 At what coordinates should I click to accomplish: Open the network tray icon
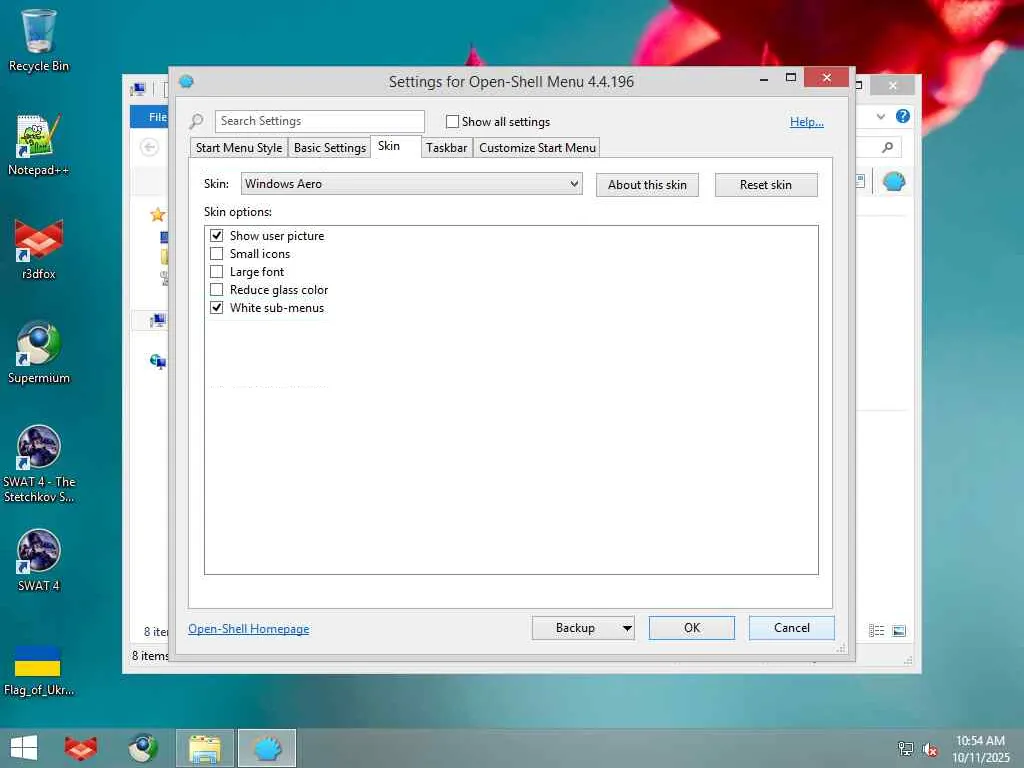tap(905, 748)
